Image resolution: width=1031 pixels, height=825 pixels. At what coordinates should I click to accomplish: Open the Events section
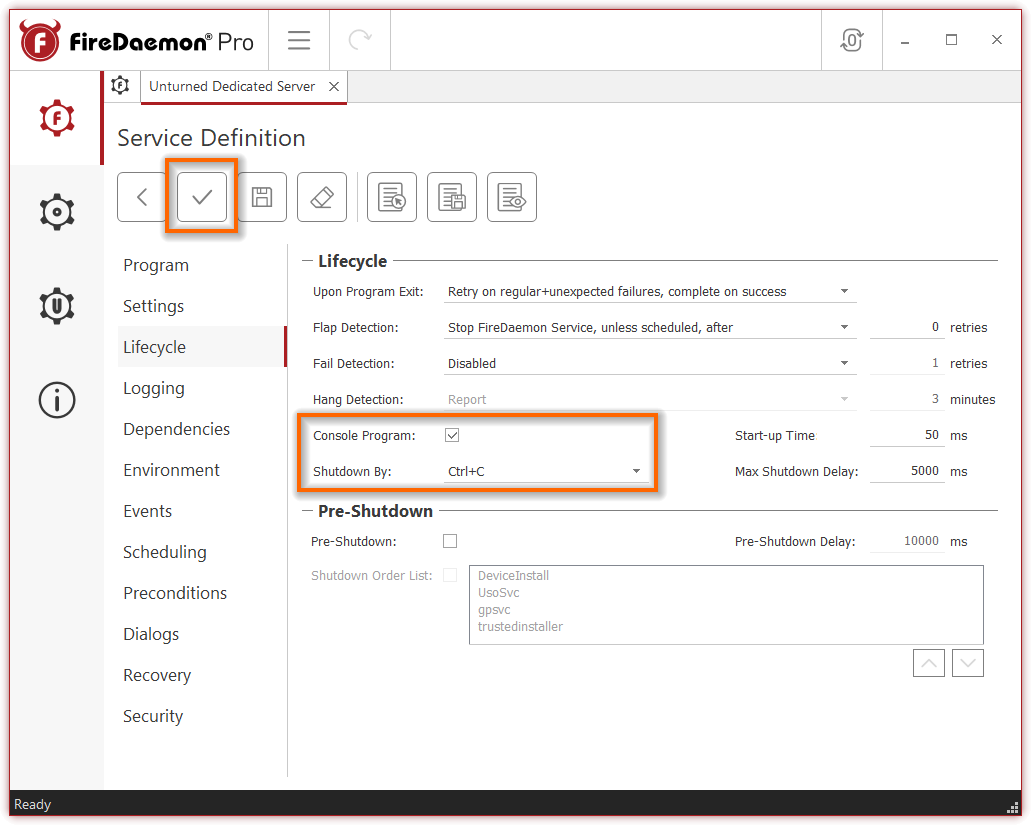click(x=202, y=511)
